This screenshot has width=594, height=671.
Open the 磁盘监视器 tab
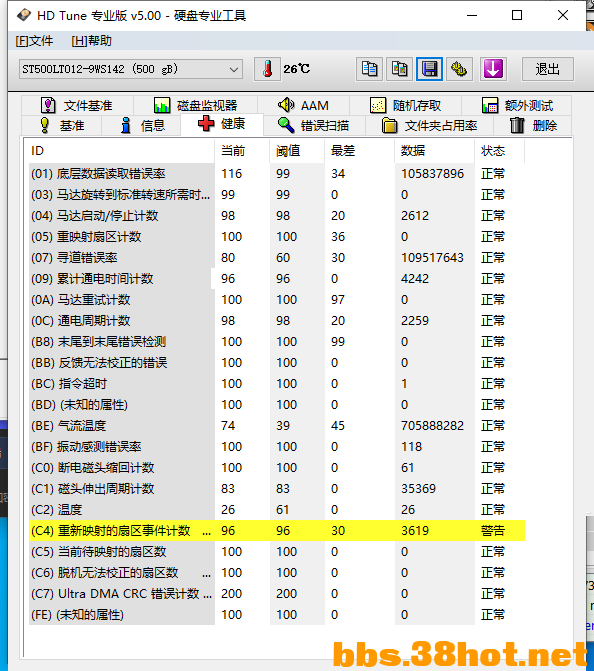coord(195,105)
